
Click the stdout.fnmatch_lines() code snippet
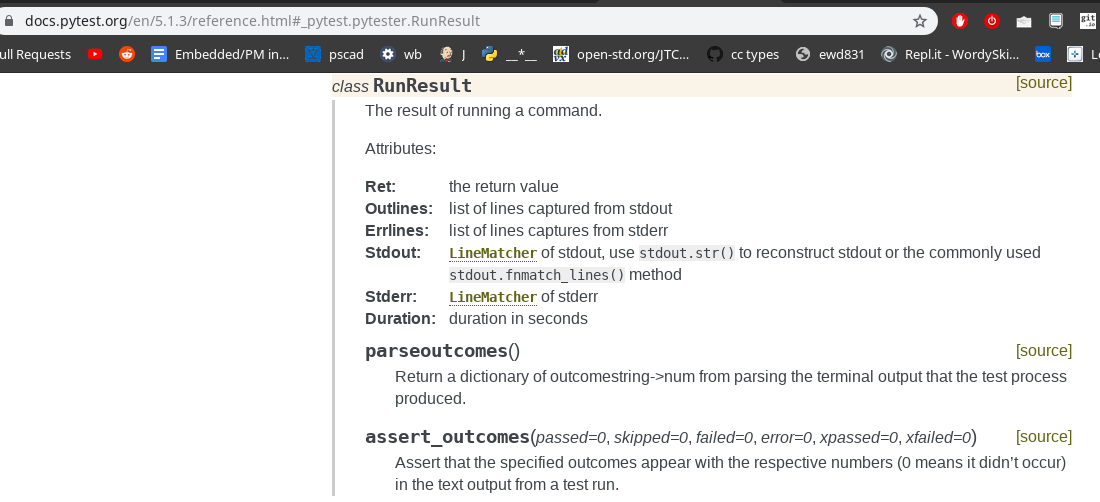[537, 275]
